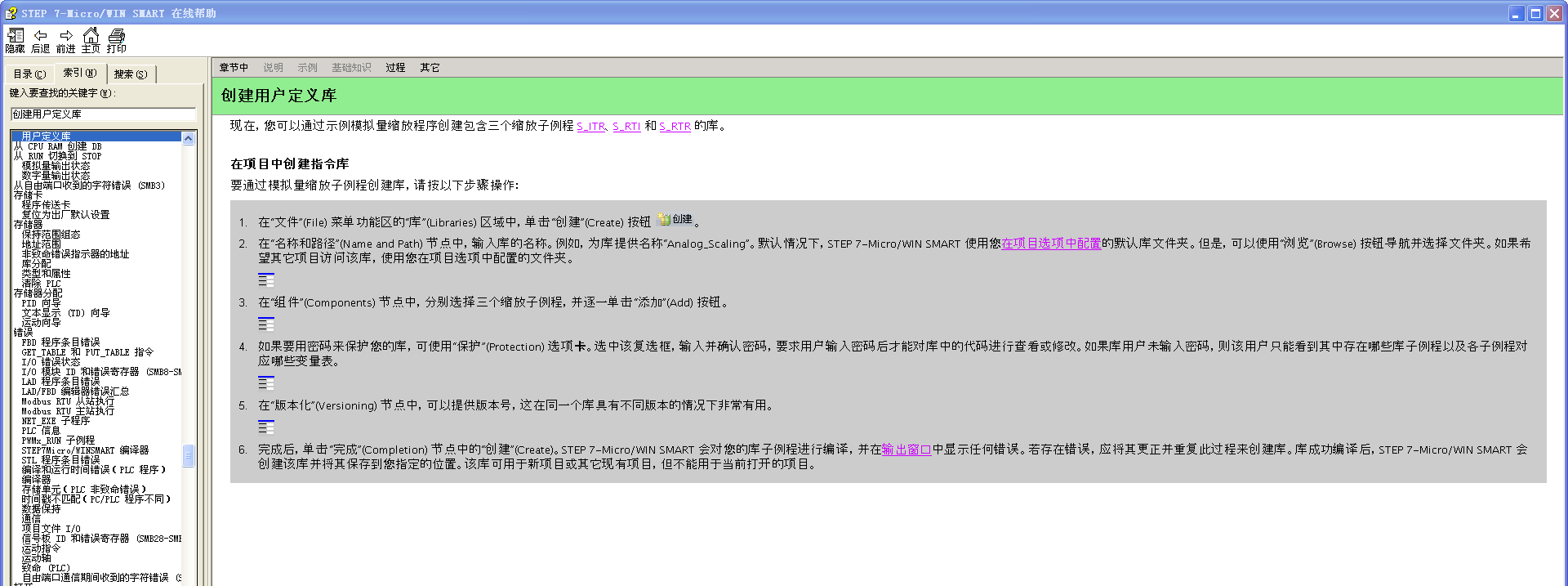
Task: Open the S_RTR hyperlink
Action: click(x=675, y=127)
